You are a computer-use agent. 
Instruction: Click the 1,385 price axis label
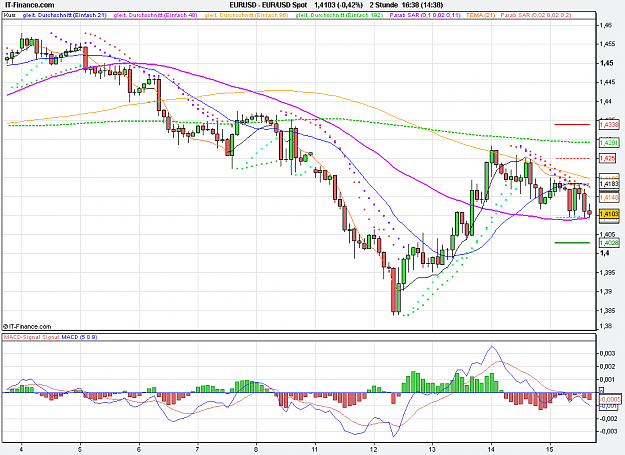(608, 310)
